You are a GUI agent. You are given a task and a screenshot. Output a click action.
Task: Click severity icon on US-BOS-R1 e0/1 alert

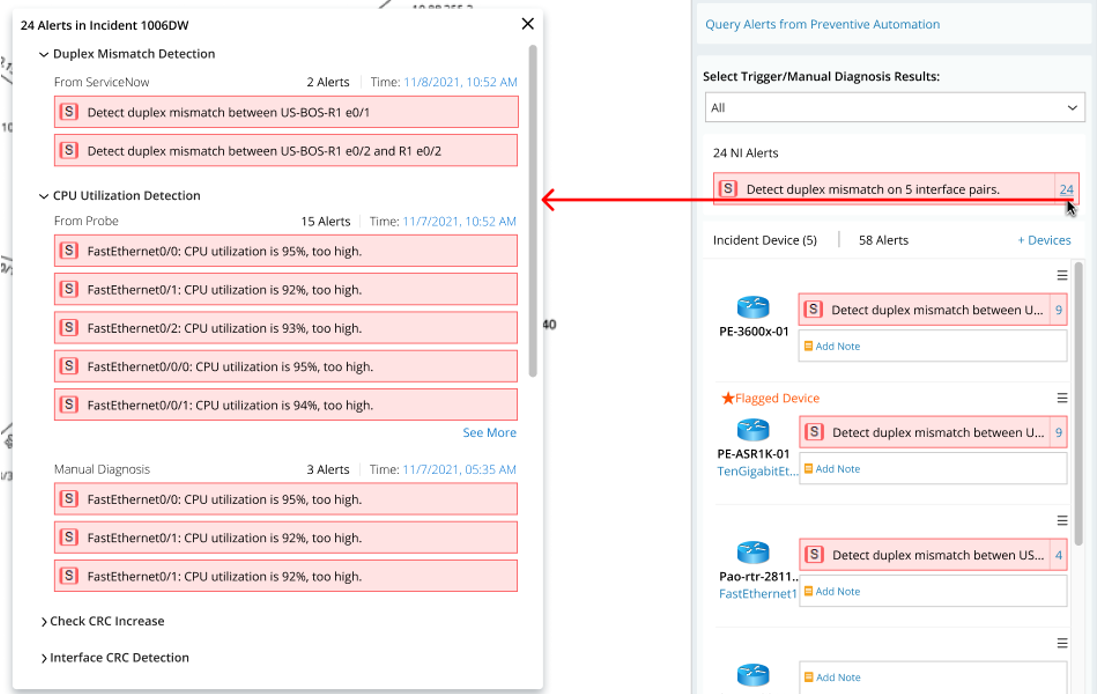click(69, 112)
